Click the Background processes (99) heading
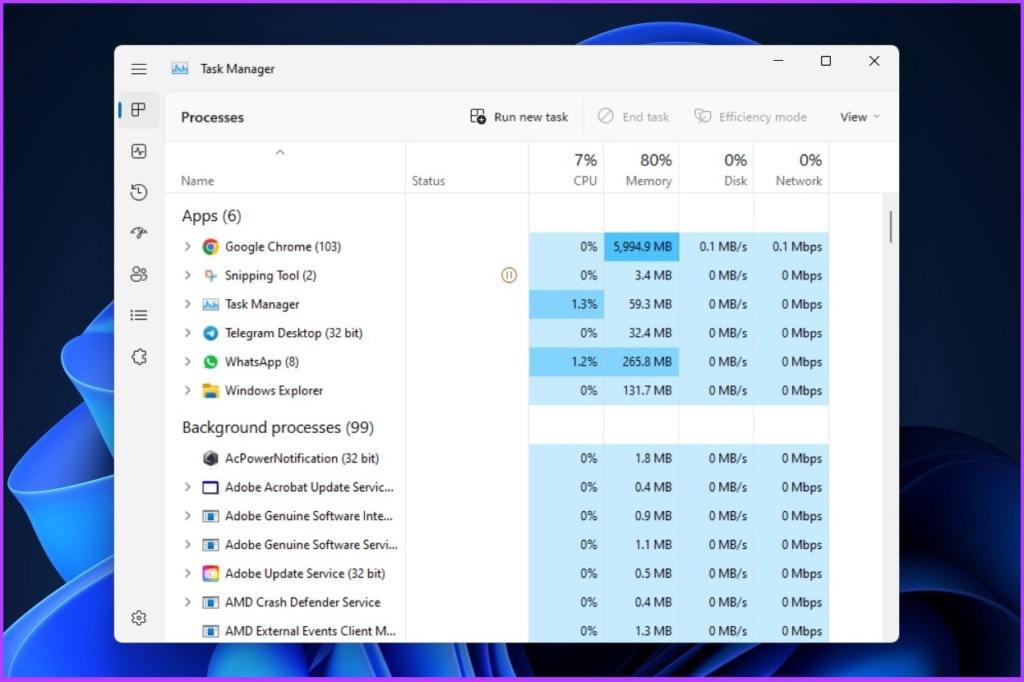The height and width of the screenshot is (682, 1024). [278, 427]
